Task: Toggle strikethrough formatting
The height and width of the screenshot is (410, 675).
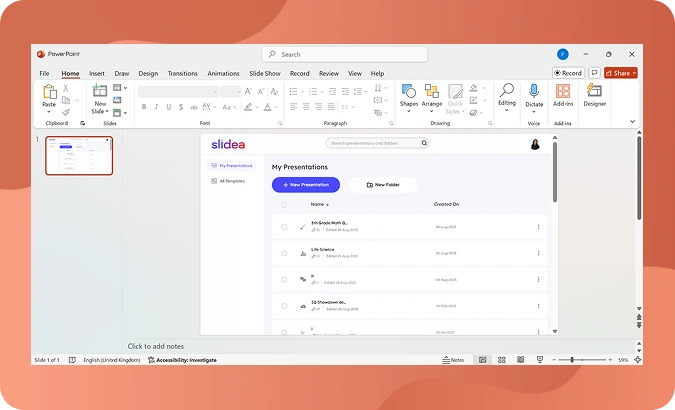Action: tap(194, 107)
